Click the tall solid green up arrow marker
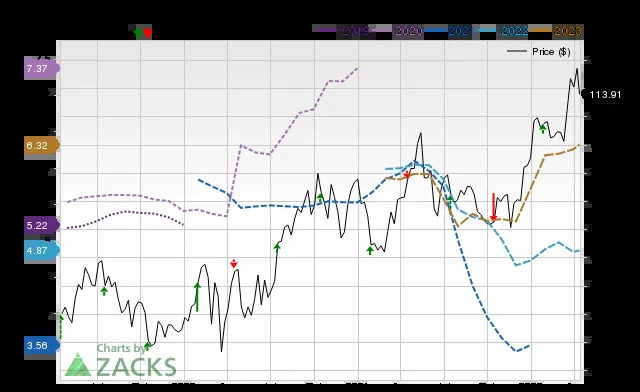This screenshot has height=392, width=640. click(x=197, y=297)
